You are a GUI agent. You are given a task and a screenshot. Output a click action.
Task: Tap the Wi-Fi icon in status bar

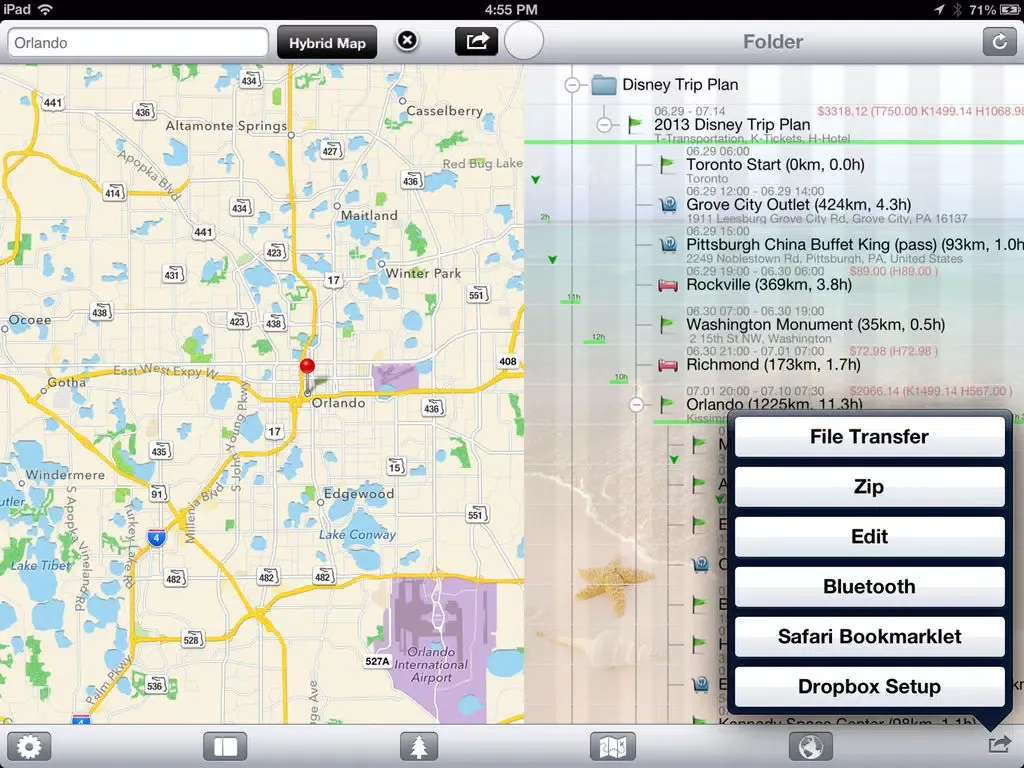click(45, 9)
